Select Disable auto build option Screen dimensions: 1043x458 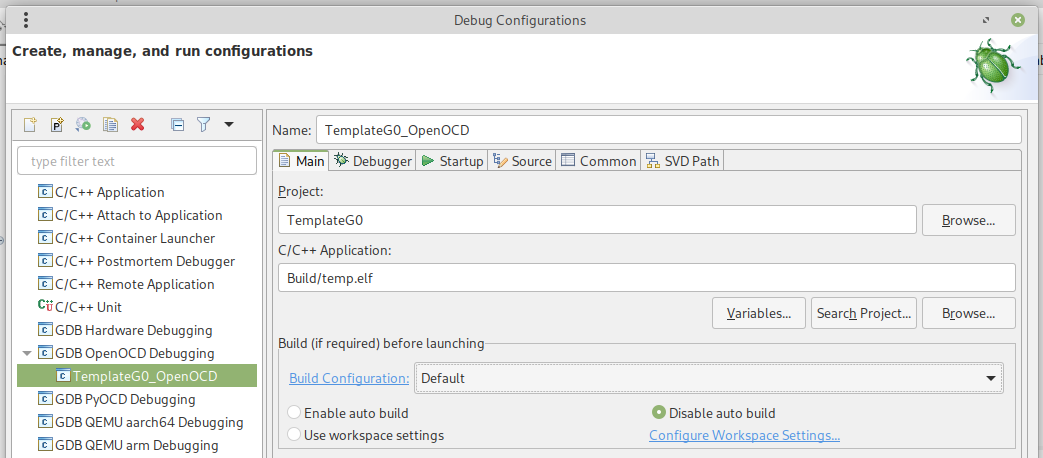click(659, 413)
